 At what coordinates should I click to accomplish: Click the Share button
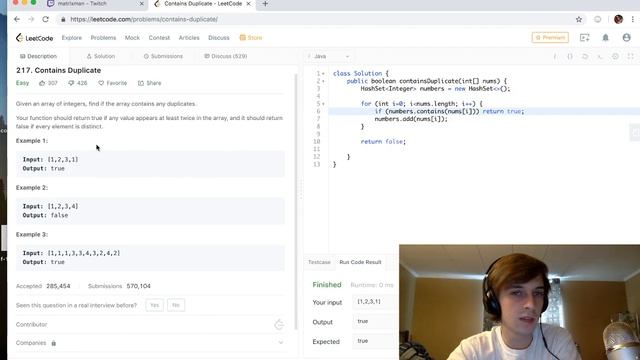coord(149,83)
